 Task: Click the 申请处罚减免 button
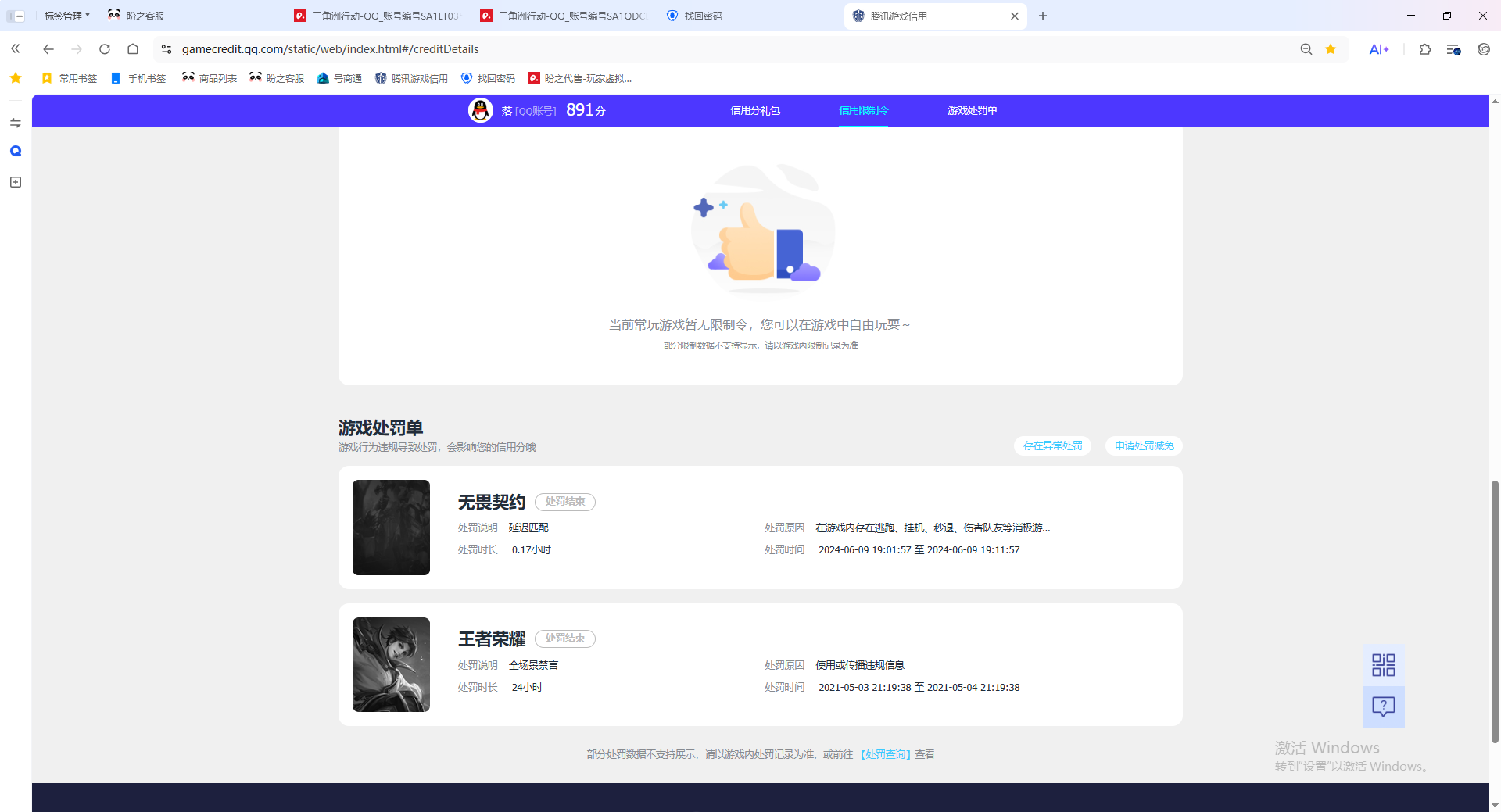[x=1144, y=445]
